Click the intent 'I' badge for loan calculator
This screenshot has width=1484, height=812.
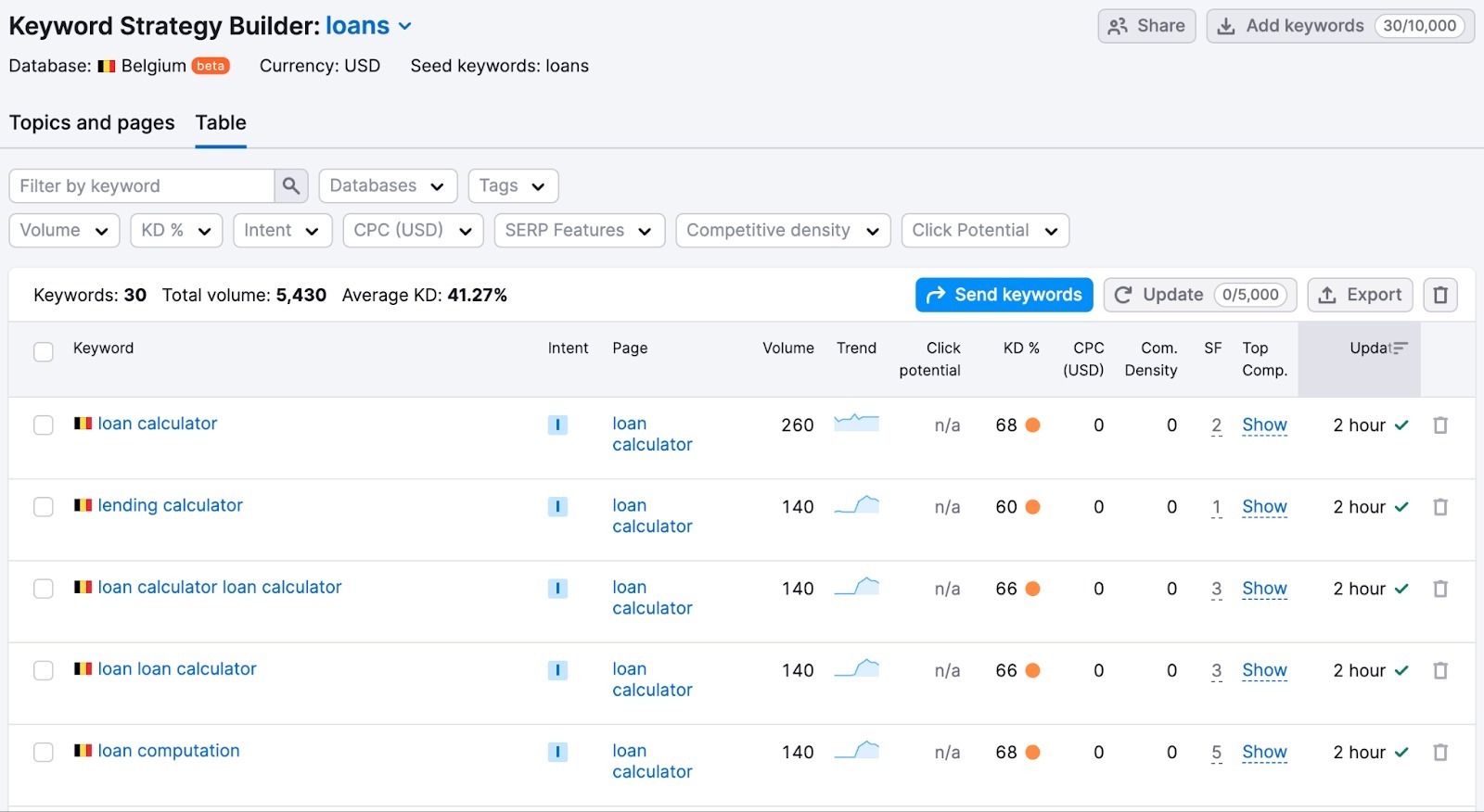point(557,425)
